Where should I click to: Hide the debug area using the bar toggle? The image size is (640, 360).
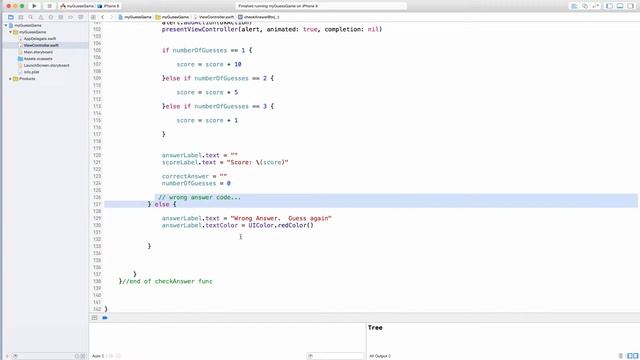pos(95,318)
